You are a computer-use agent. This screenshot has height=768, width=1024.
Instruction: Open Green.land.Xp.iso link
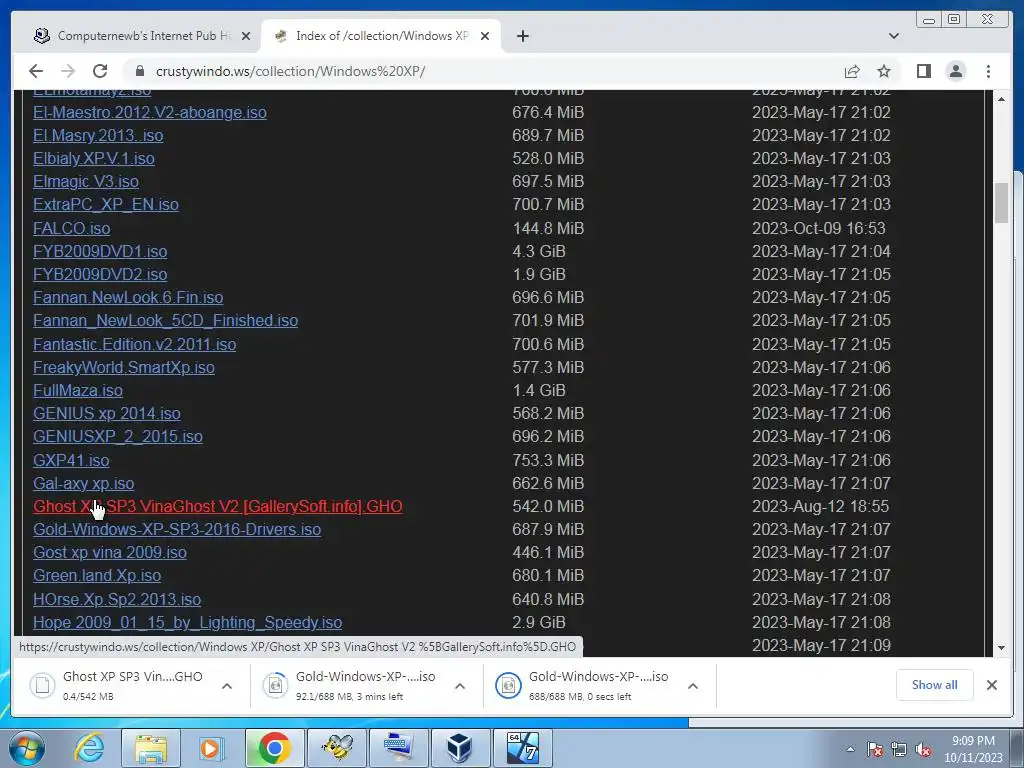(x=97, y=575)
